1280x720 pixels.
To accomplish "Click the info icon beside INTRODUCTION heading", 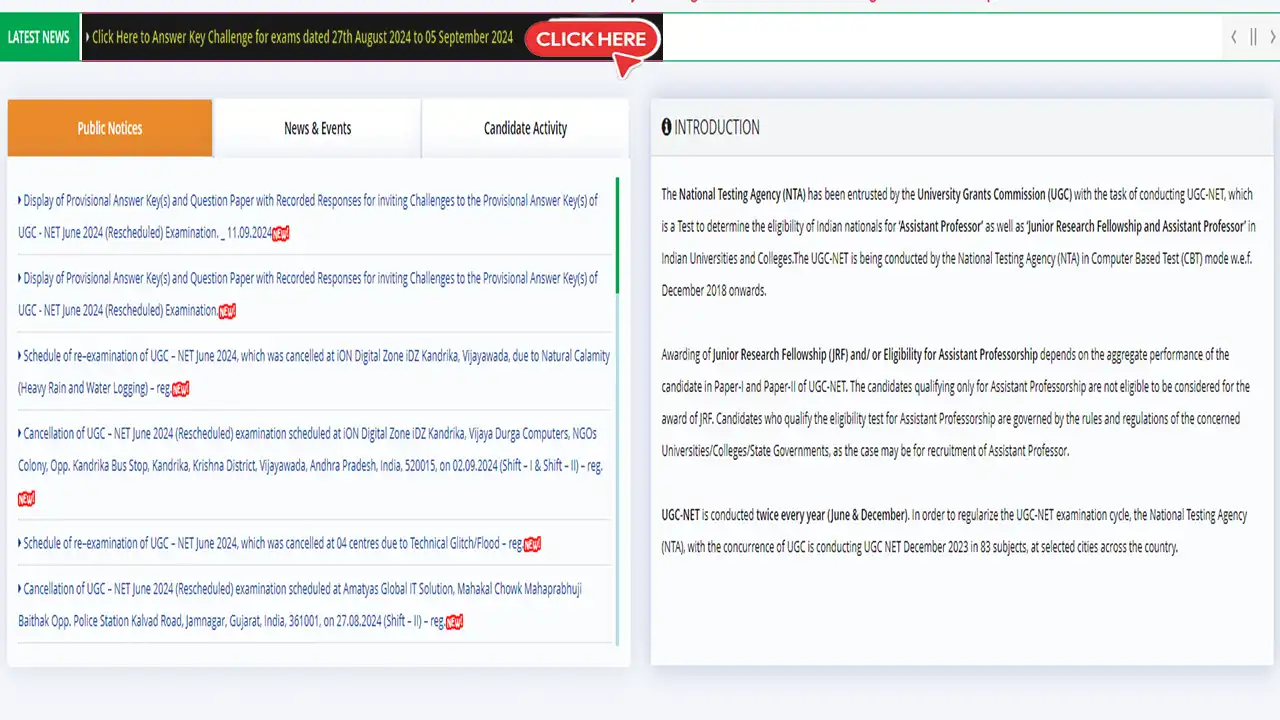I will 667,127.
